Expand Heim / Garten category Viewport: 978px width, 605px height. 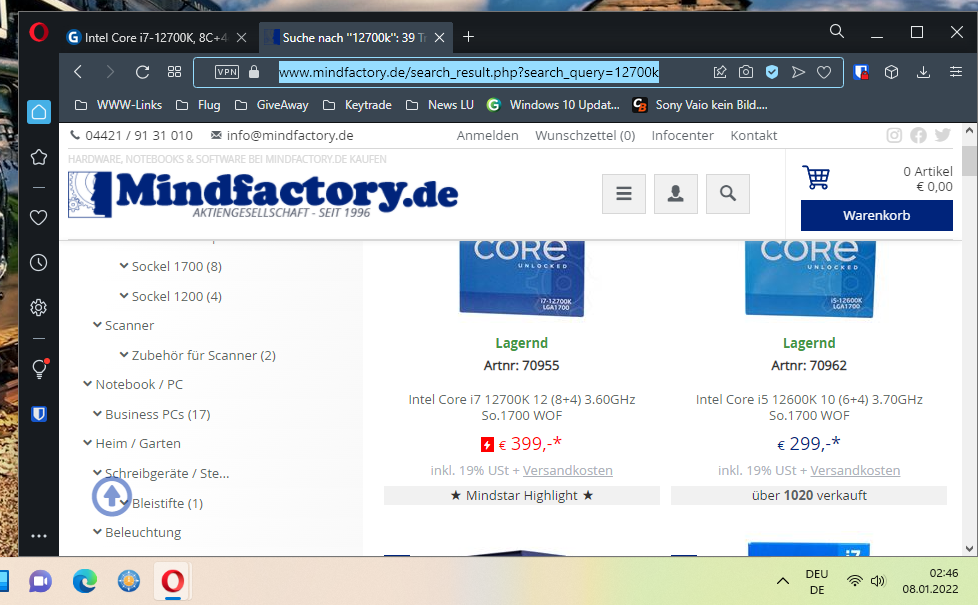point(132,443)
